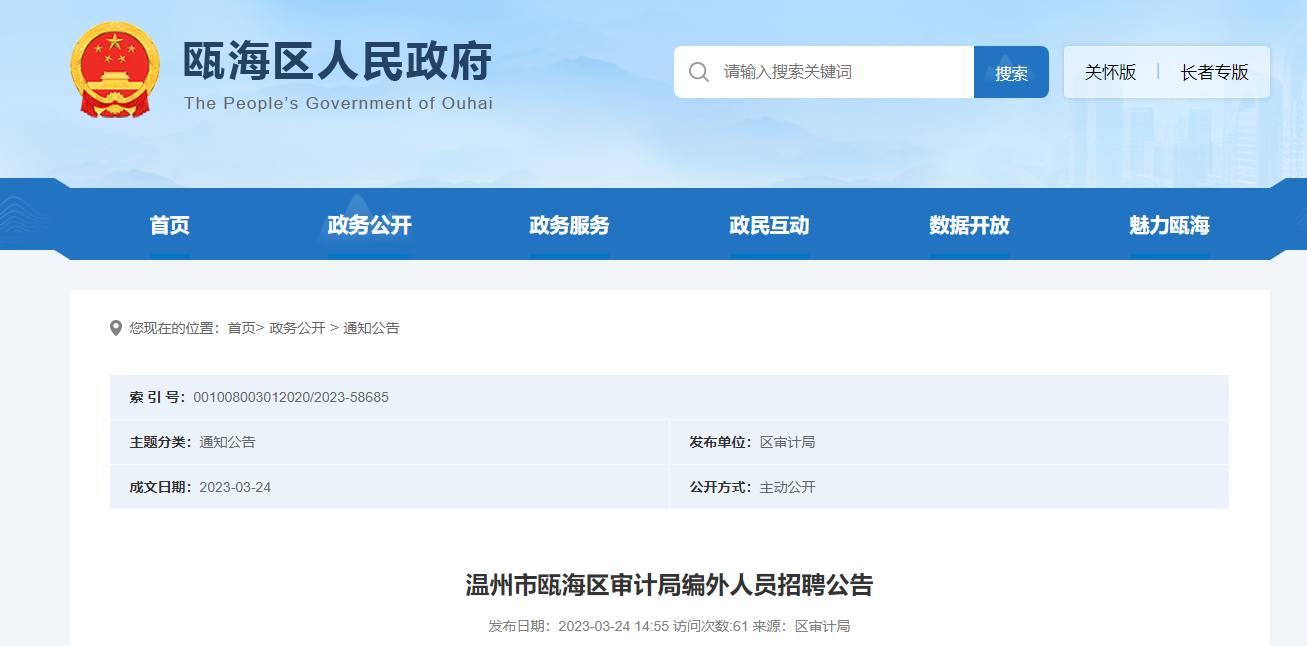This screenshot has width=1307, height=646.
Task: Select 政民互动 in the navigation bar
Action: pyautogui.click(x=769, y=226)
